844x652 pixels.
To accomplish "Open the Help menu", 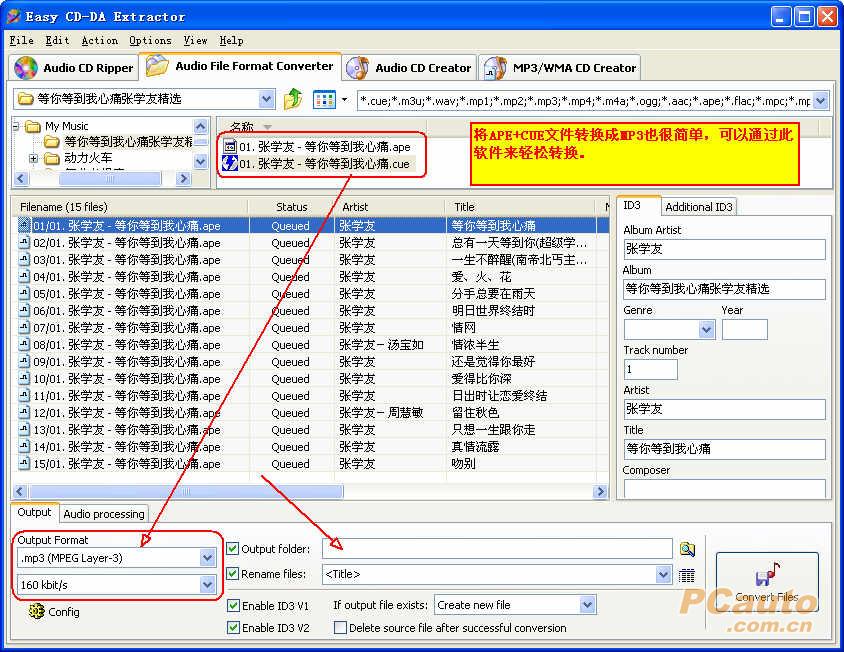I will point(231,40).
